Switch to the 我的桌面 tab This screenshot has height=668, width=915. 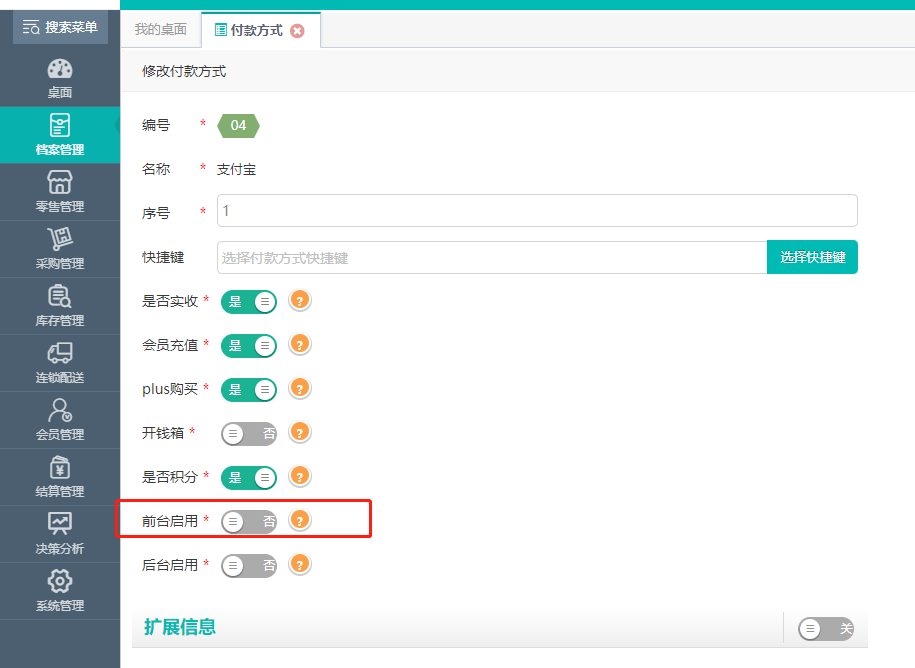click(x=160, y=29)
